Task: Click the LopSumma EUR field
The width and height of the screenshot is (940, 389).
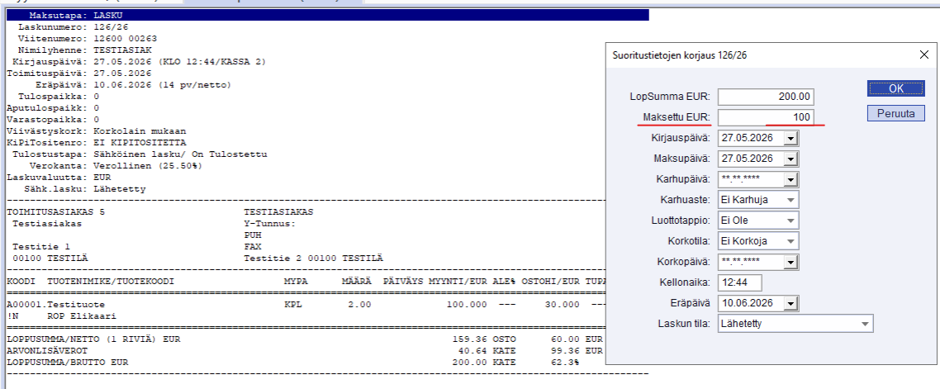Action: [766, 97]
